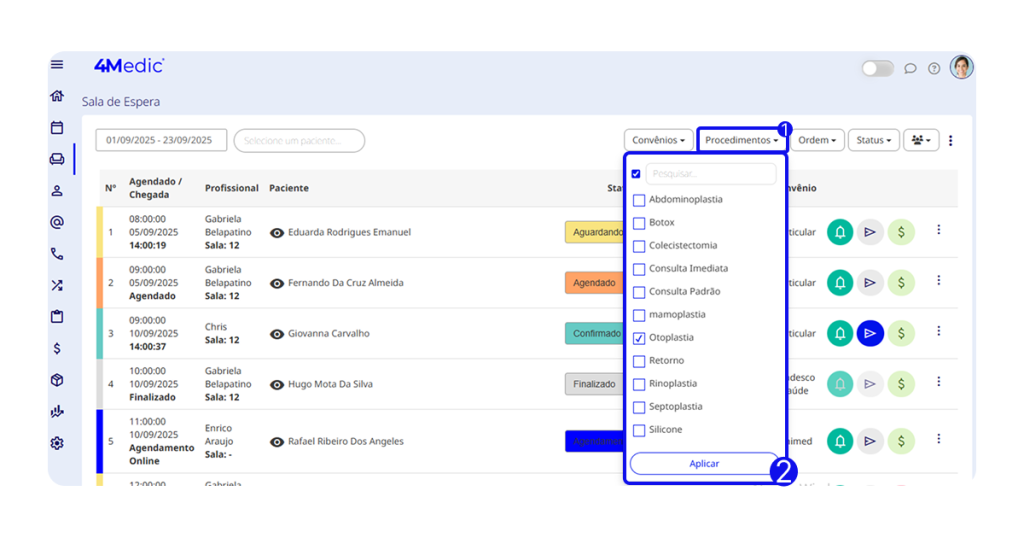The height and width of the screenshot is (538, 1024).
Task: Open the Convênios dropdown
Action: (x=658, y=141)
